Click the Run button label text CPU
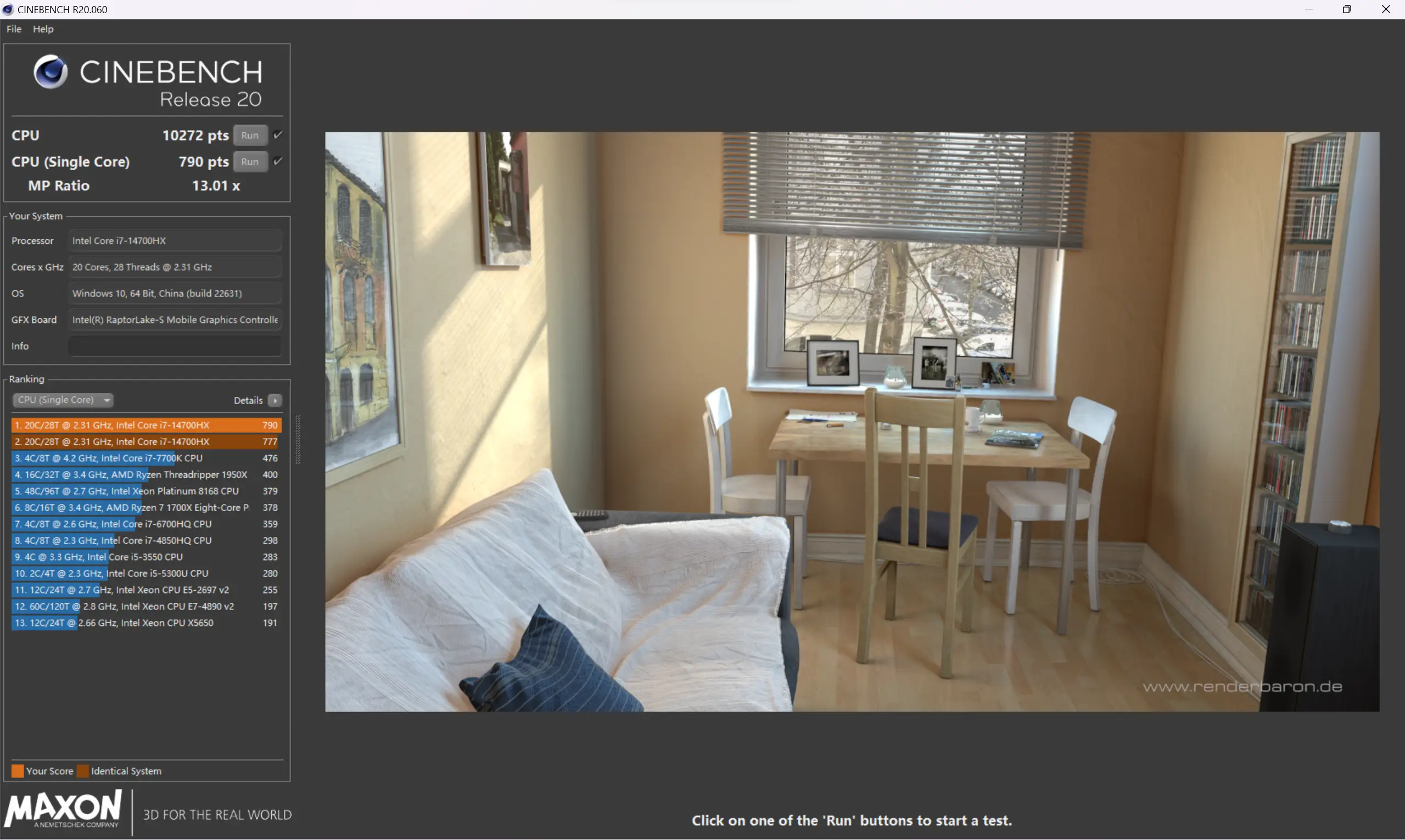This screenshot has width=1405, height=840. [x=248, y=135]
